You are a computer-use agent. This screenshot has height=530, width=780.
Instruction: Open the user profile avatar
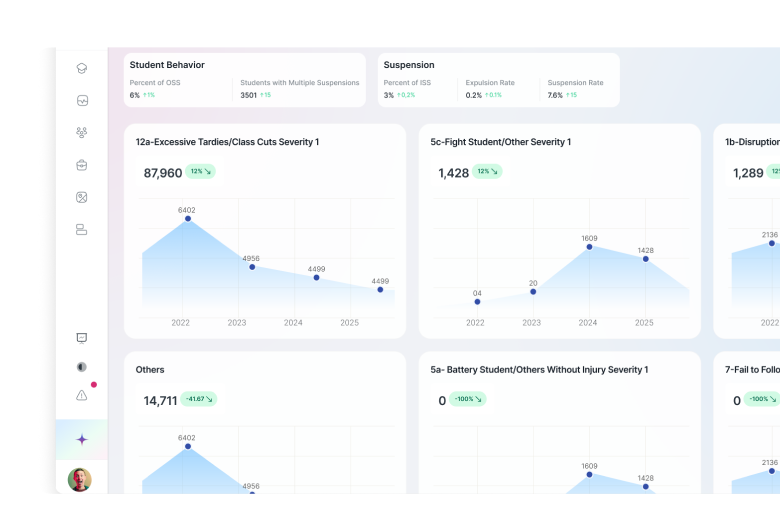click(80, 480)
